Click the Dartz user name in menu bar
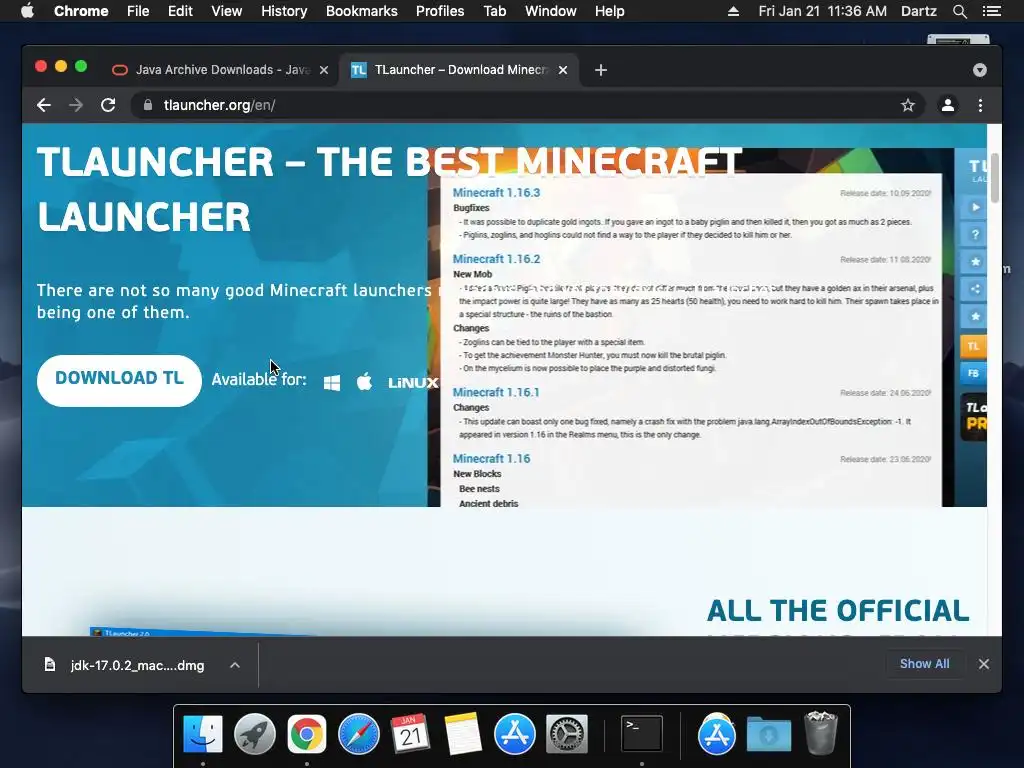 click(918, 11)
